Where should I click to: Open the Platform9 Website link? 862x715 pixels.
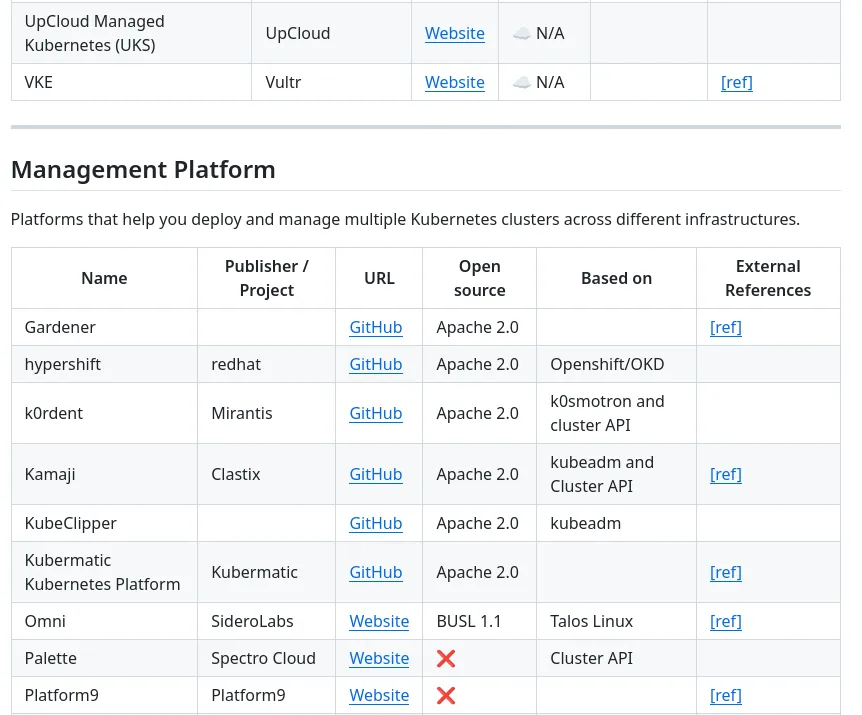click(379, 695)
